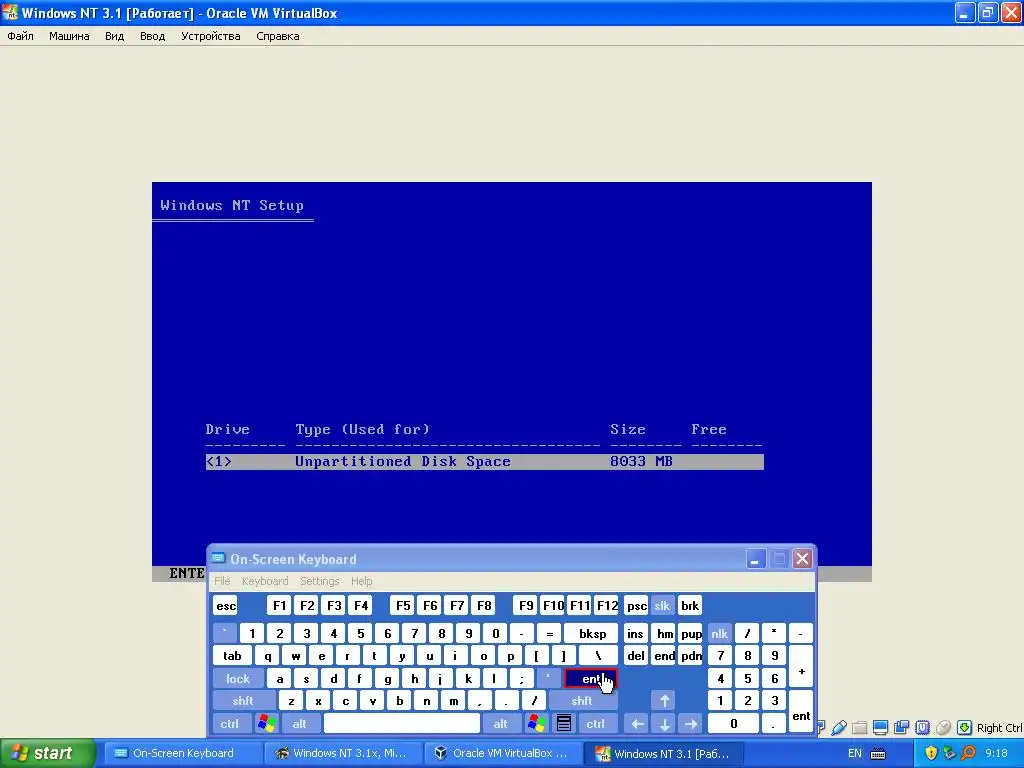Click the VirtualBox USB devices status icon
The image size is (1024, 768).
839,727
